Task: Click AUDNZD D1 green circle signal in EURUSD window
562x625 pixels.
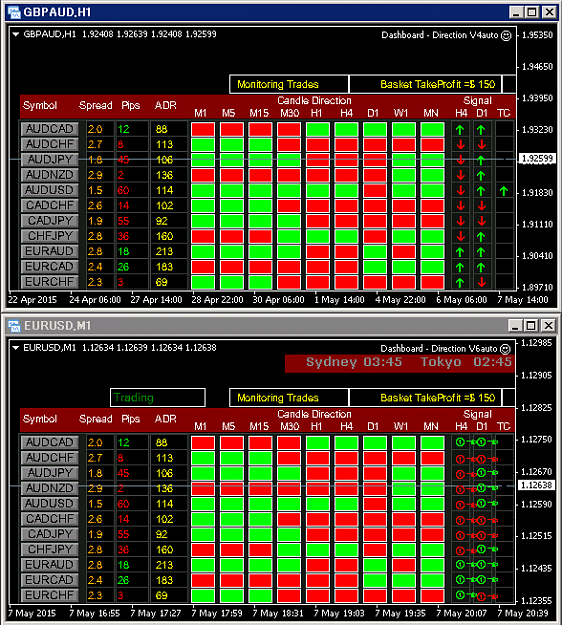Action: [481, 488]
